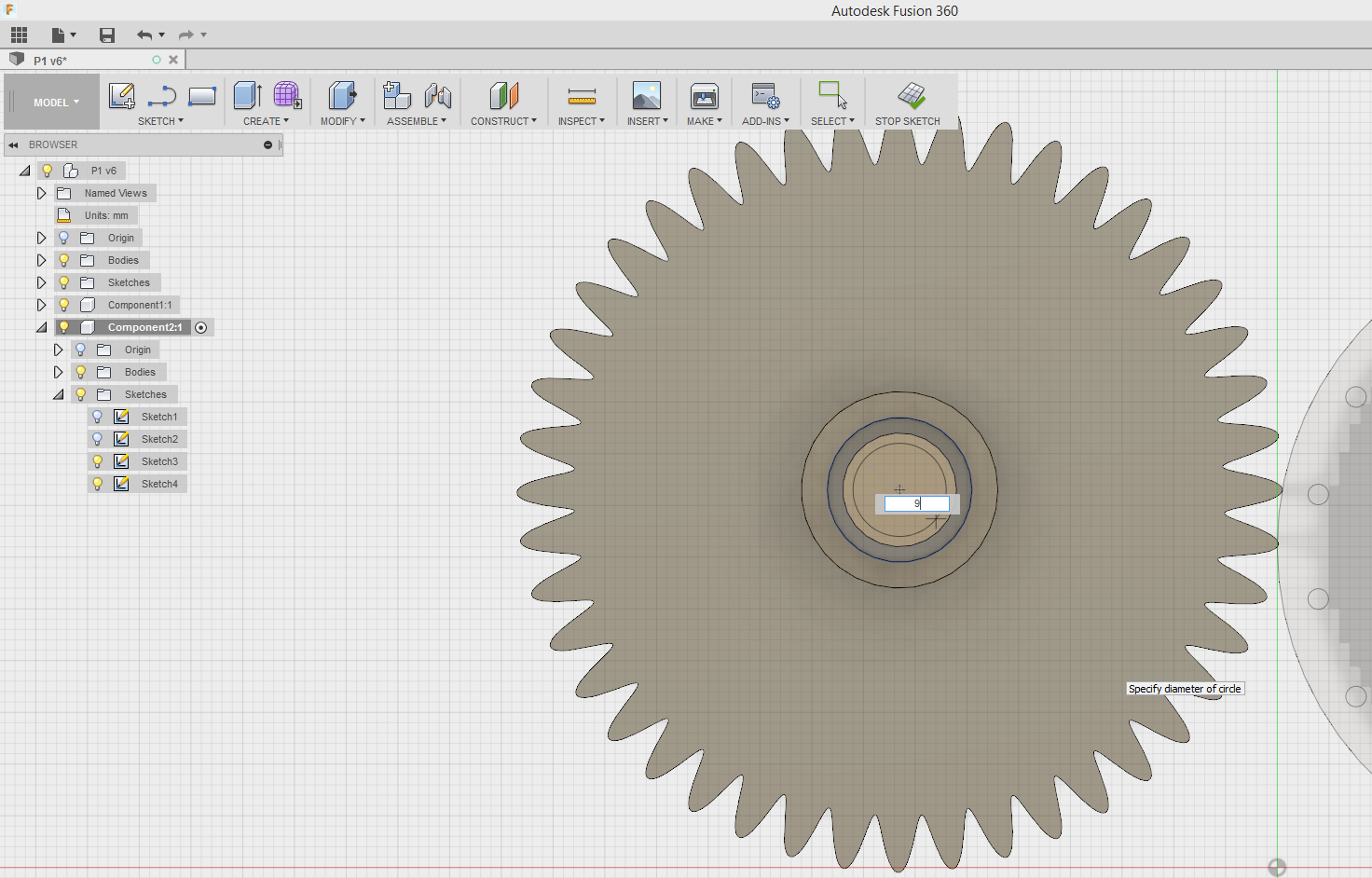Open the MODEL workspace dropdown
The image size is (1372, 878).
tap(56, 103)
